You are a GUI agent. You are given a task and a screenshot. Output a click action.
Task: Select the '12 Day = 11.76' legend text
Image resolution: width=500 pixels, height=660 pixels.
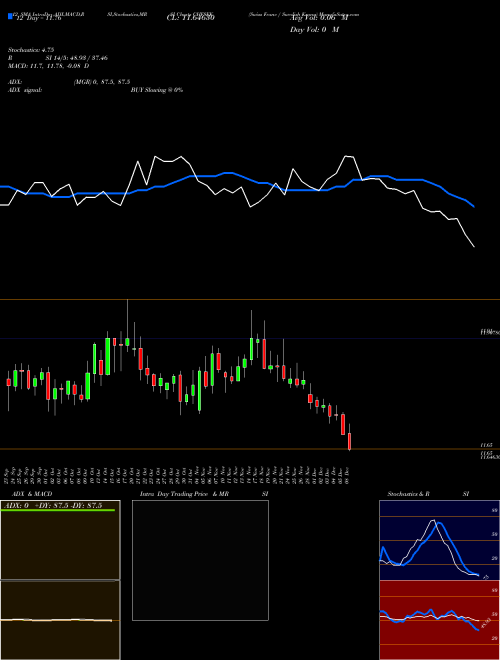(38, 18)
